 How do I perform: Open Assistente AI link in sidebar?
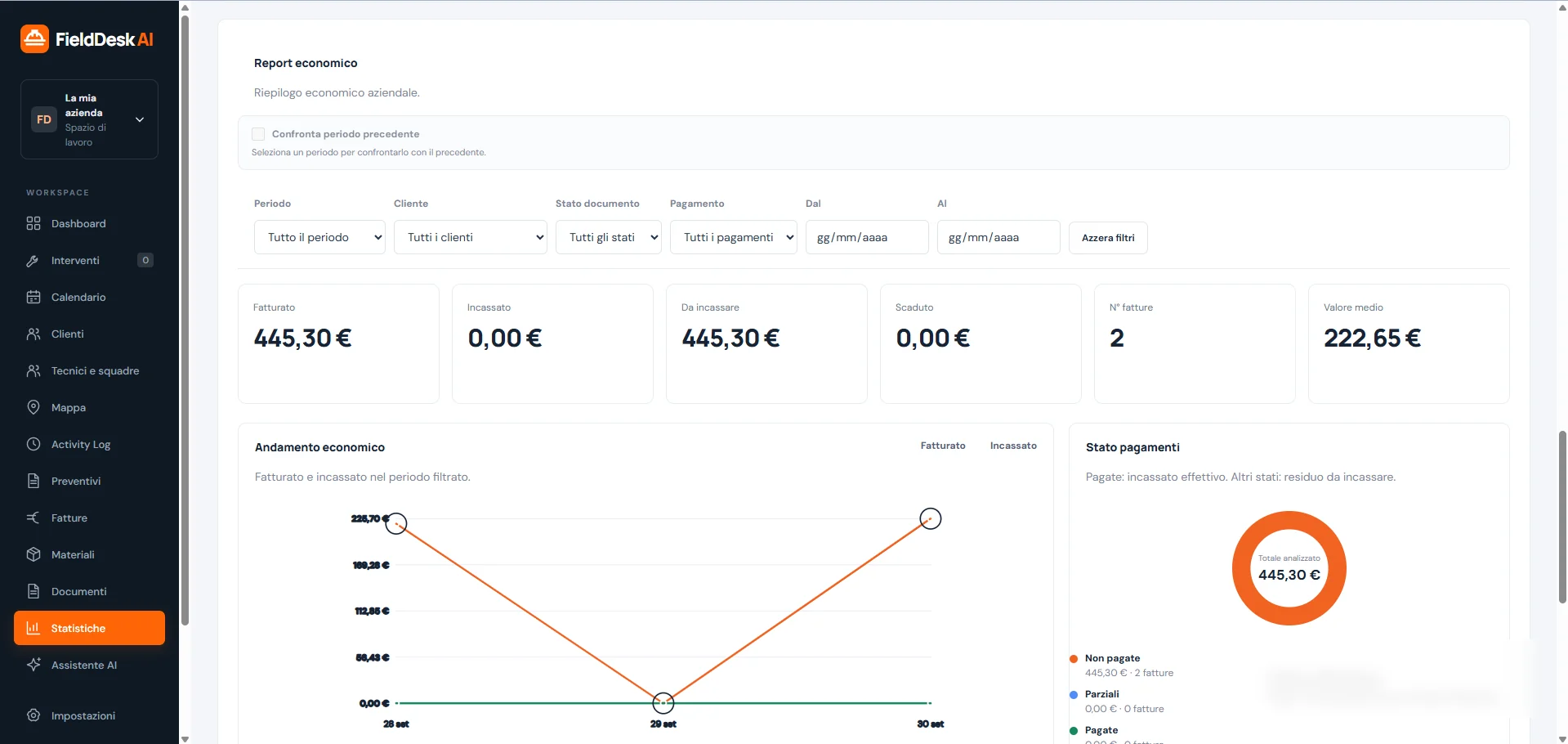[x=89, y=665]
